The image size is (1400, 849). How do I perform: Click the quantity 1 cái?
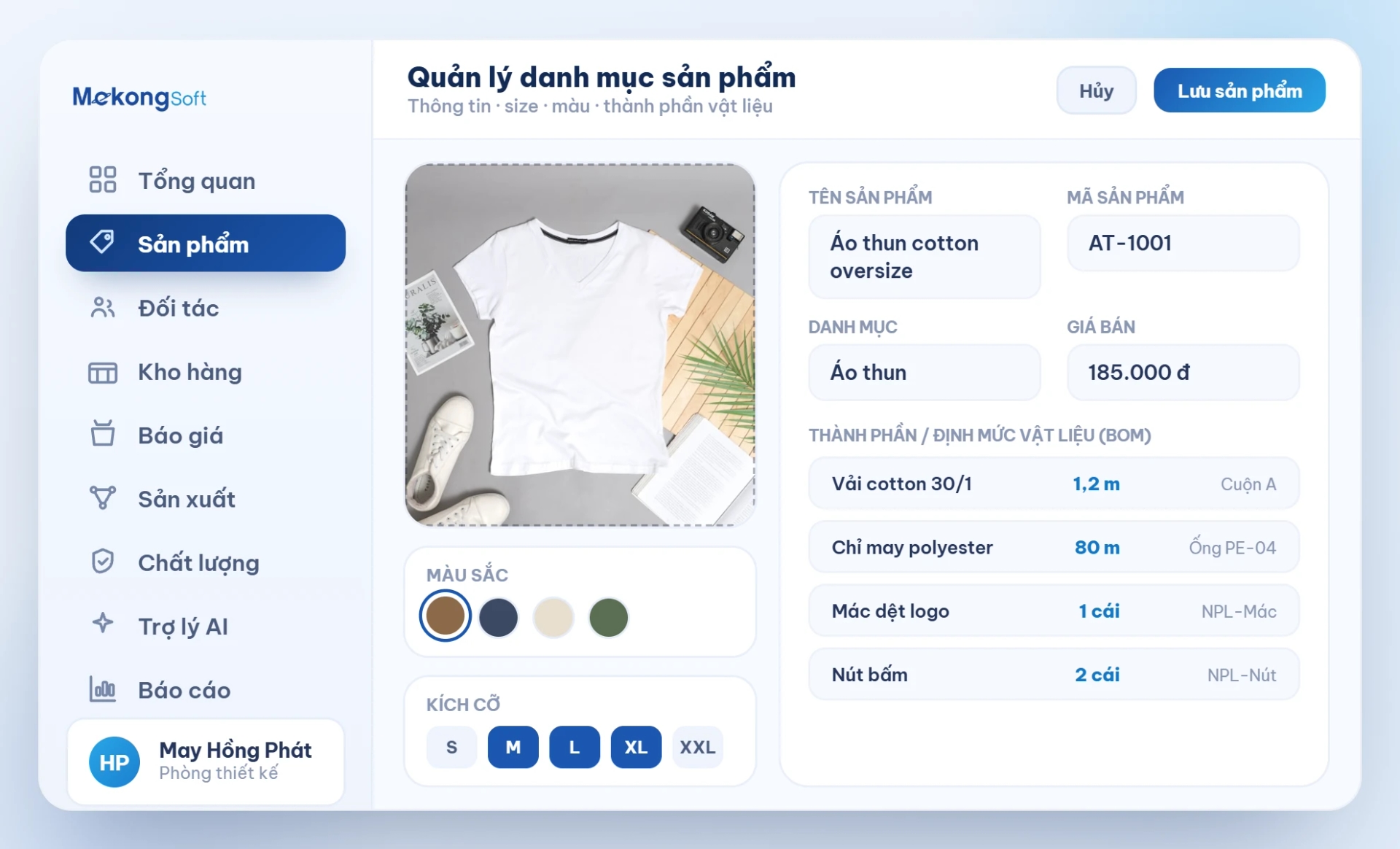click(x=1099, y=610)
